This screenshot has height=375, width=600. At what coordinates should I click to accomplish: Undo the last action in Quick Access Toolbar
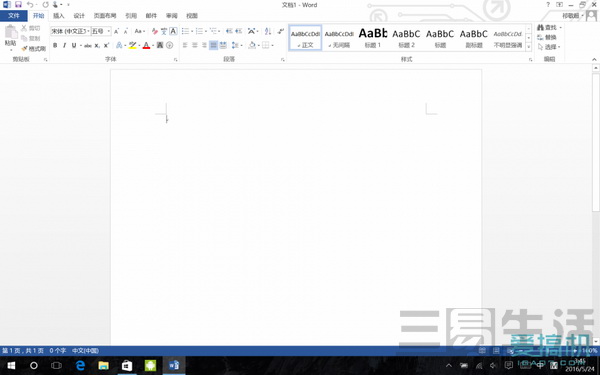(x=30, y=5)
